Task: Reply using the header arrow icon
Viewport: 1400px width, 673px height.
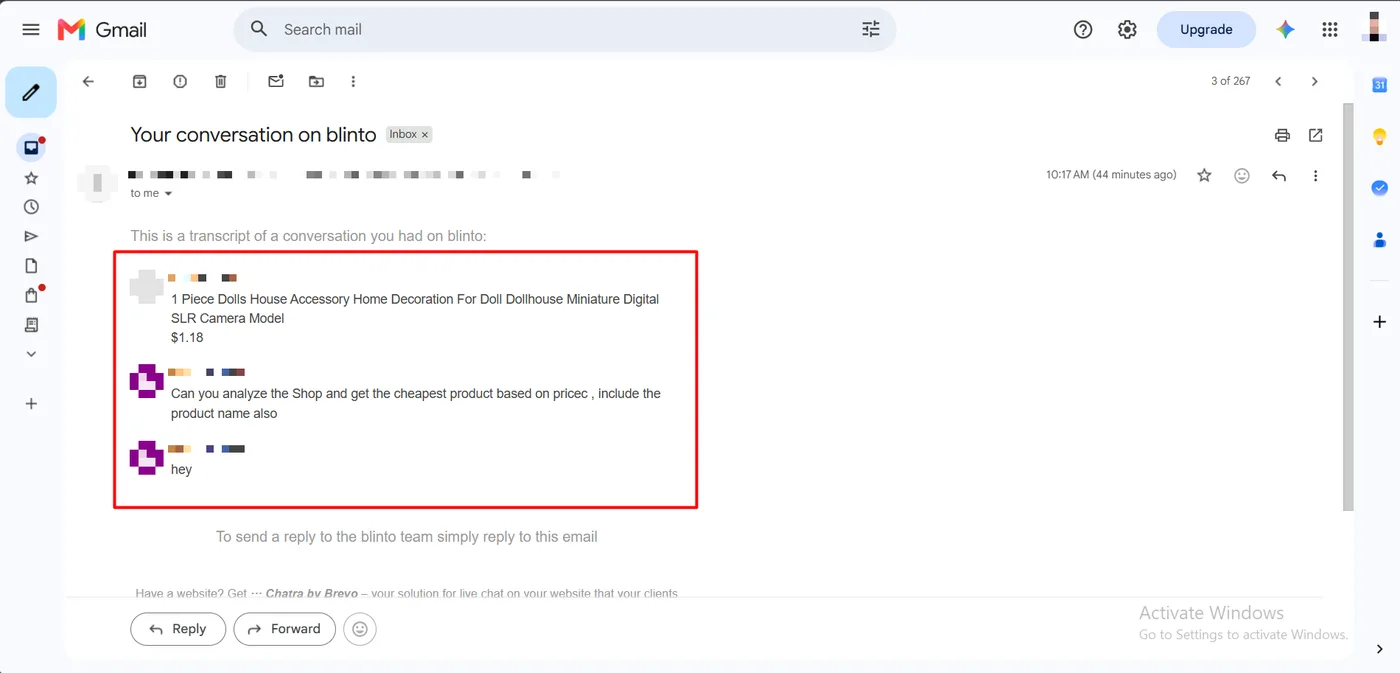Action: click(1279, 176)
